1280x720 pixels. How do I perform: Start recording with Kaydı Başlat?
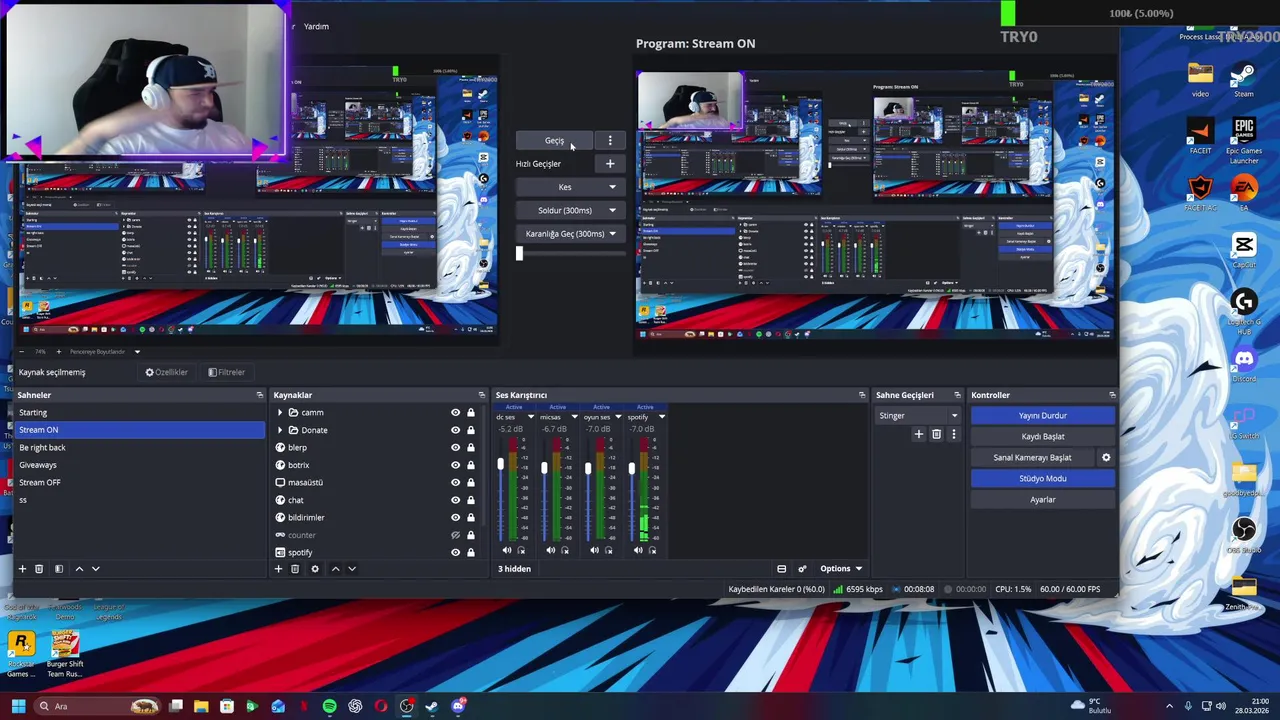pyautogui.click(x=1042, y=437)
